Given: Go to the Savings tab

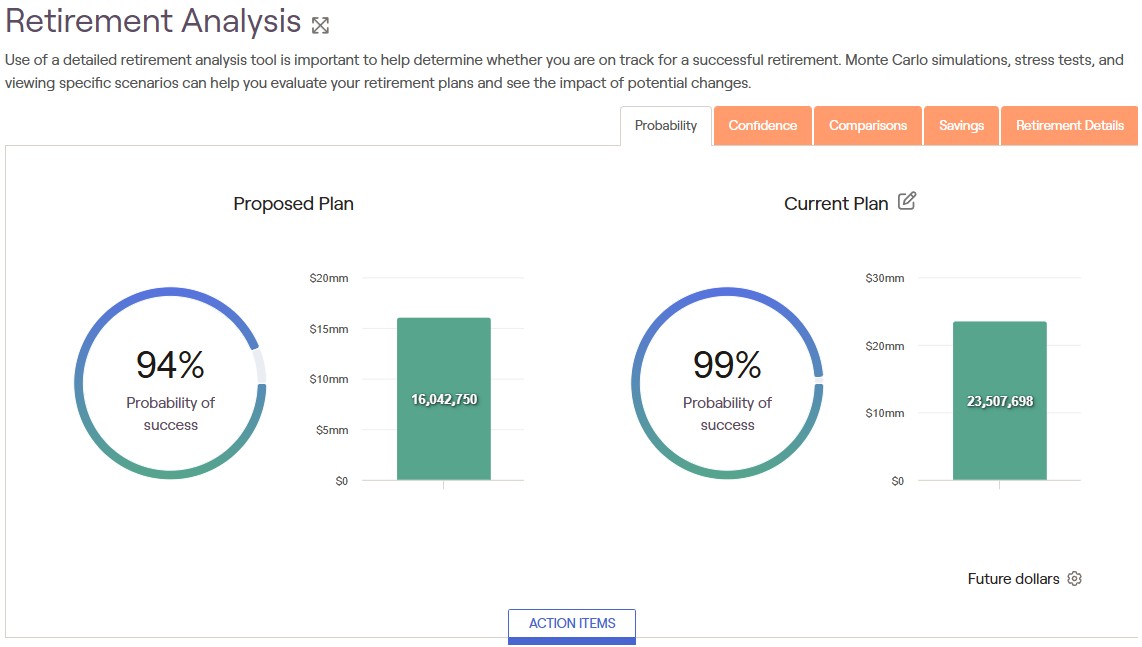Looking at the screenshot, I should 961,126.
